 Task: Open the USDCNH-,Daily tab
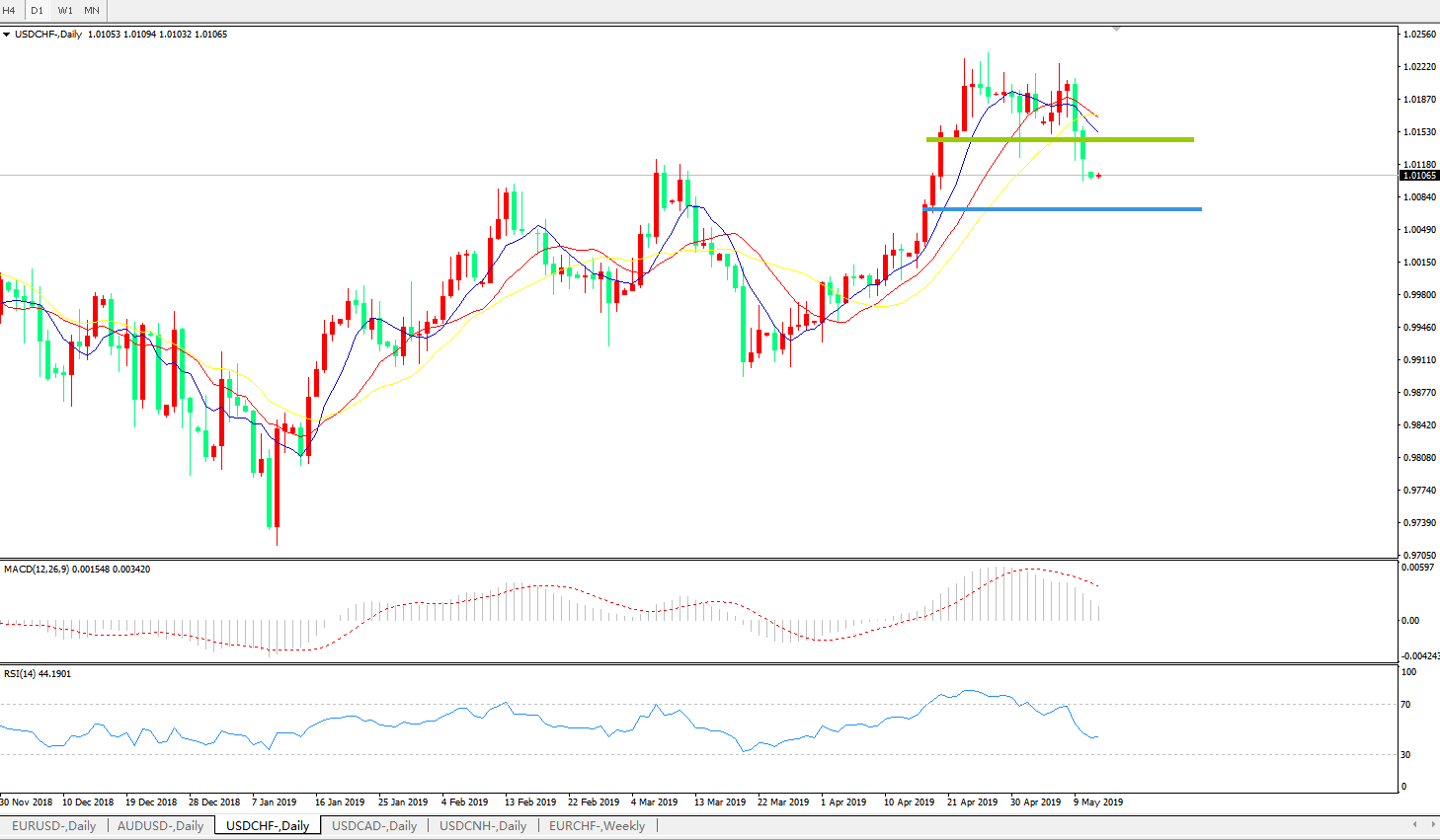(482, 826)
